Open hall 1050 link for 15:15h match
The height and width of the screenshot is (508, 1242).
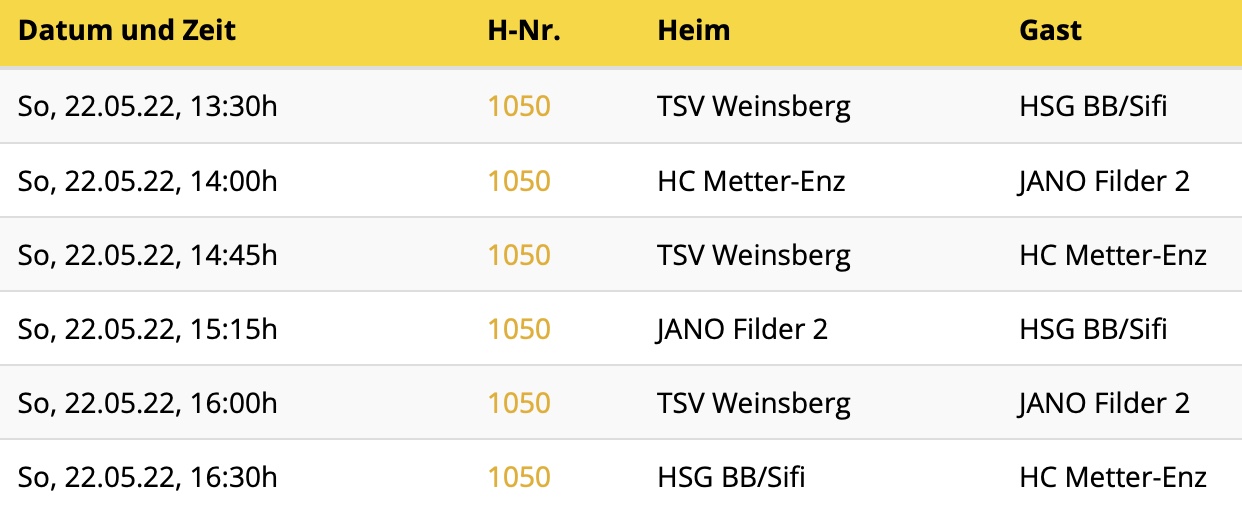coord(519,329)
